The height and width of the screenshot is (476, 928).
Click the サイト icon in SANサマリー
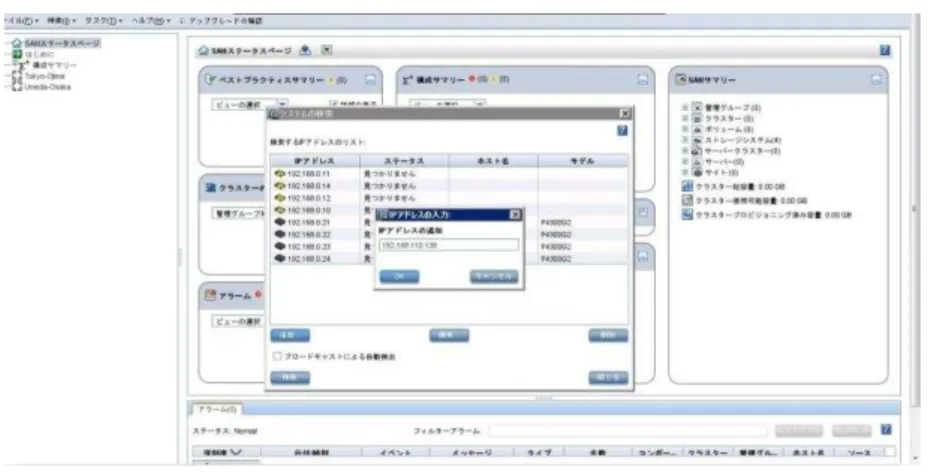click(697, 172)
